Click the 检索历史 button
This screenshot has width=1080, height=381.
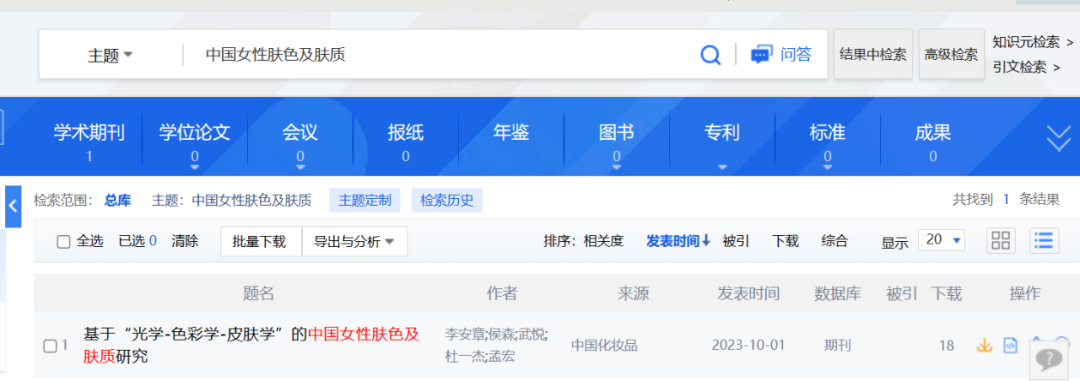point(447,200)
